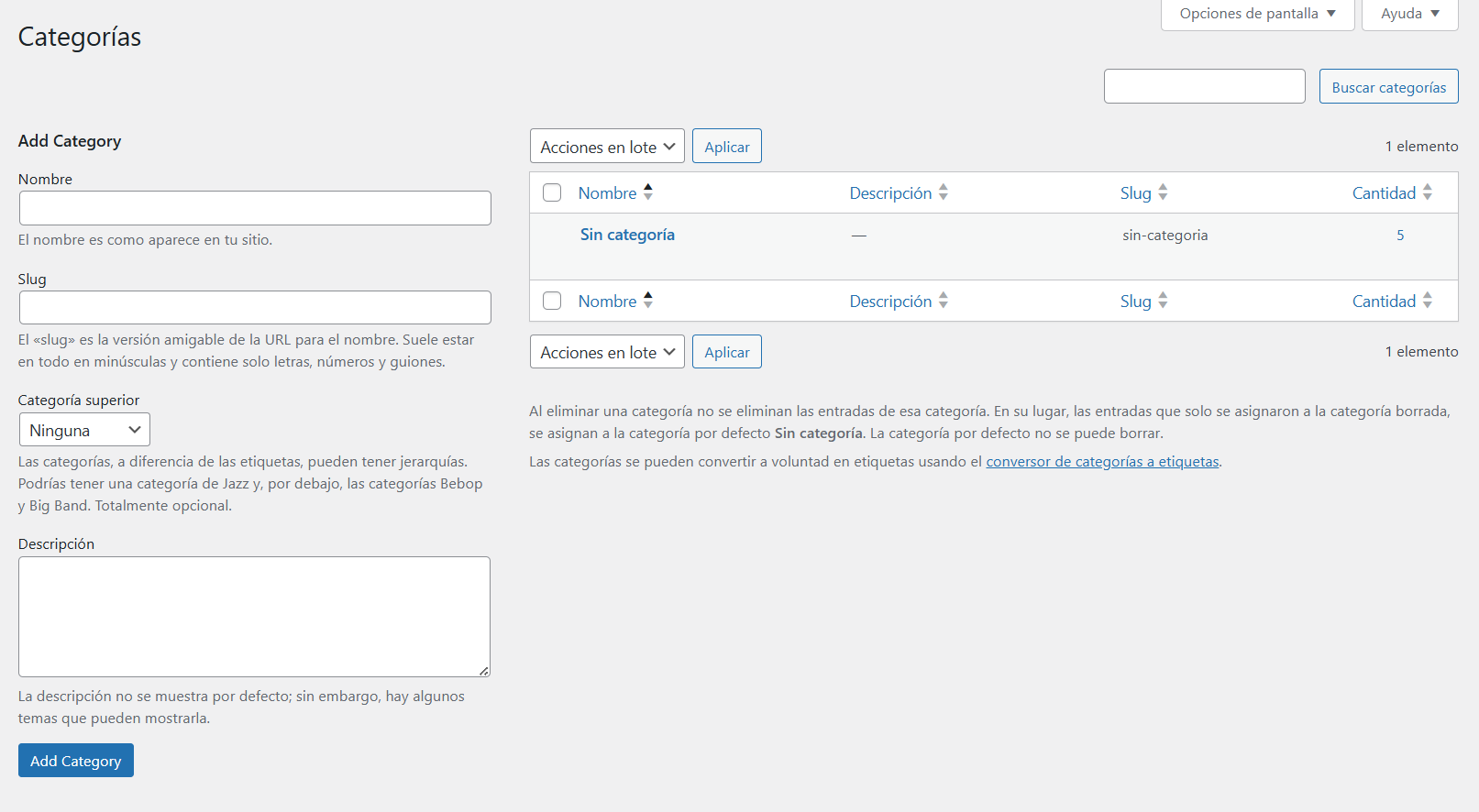Focus the Descripción textarea
Viewport: 1479px width, 812px height.
point(254,617)
